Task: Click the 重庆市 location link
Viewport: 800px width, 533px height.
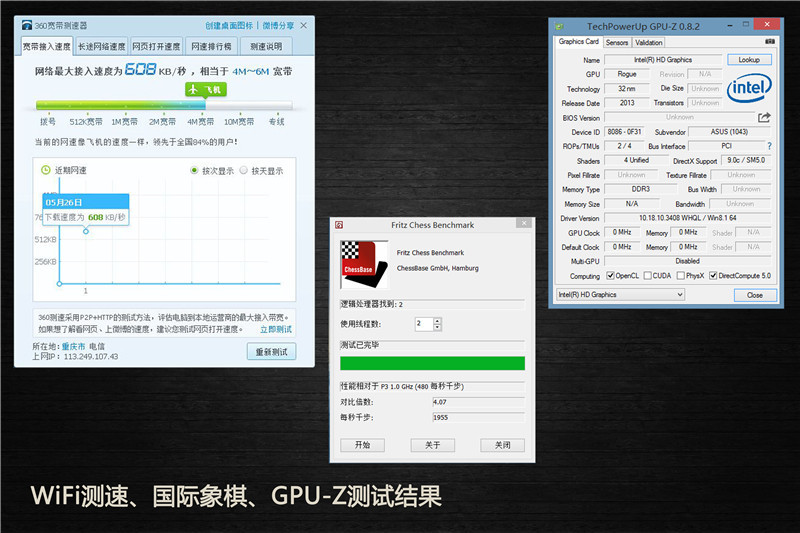Action: [x=73, y=346]
